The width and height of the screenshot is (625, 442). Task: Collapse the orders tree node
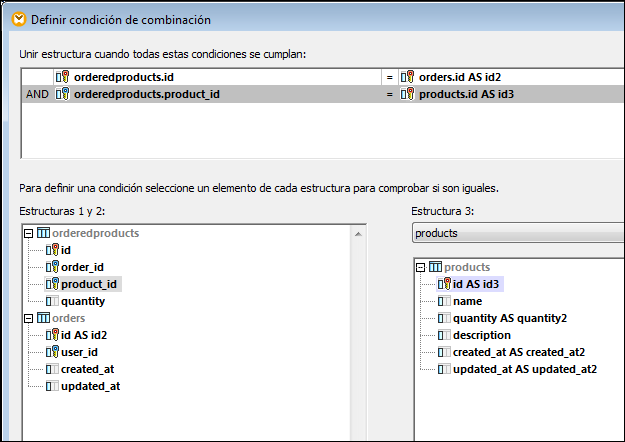(28, 318)
